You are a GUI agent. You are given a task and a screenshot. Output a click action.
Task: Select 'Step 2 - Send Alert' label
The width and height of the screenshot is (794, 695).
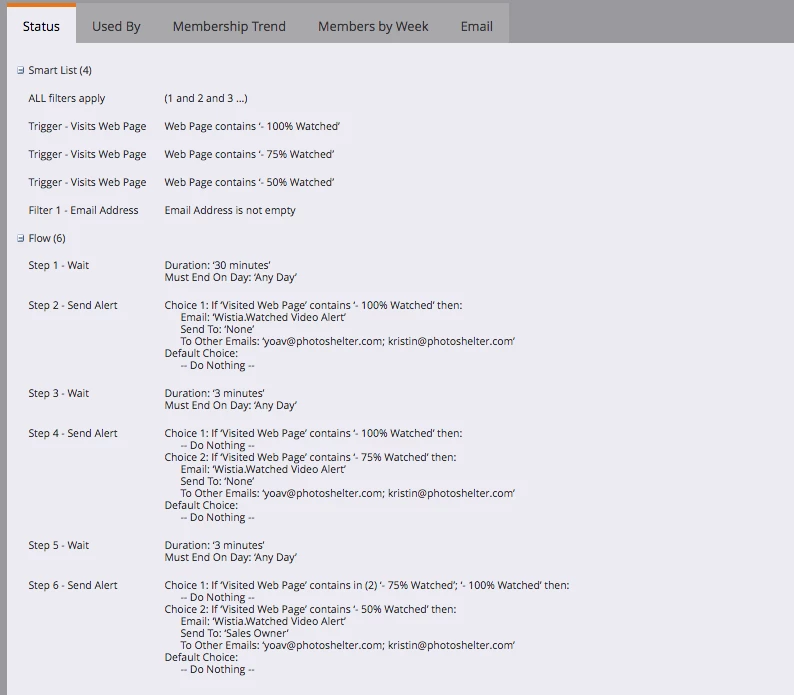(73, 305)
